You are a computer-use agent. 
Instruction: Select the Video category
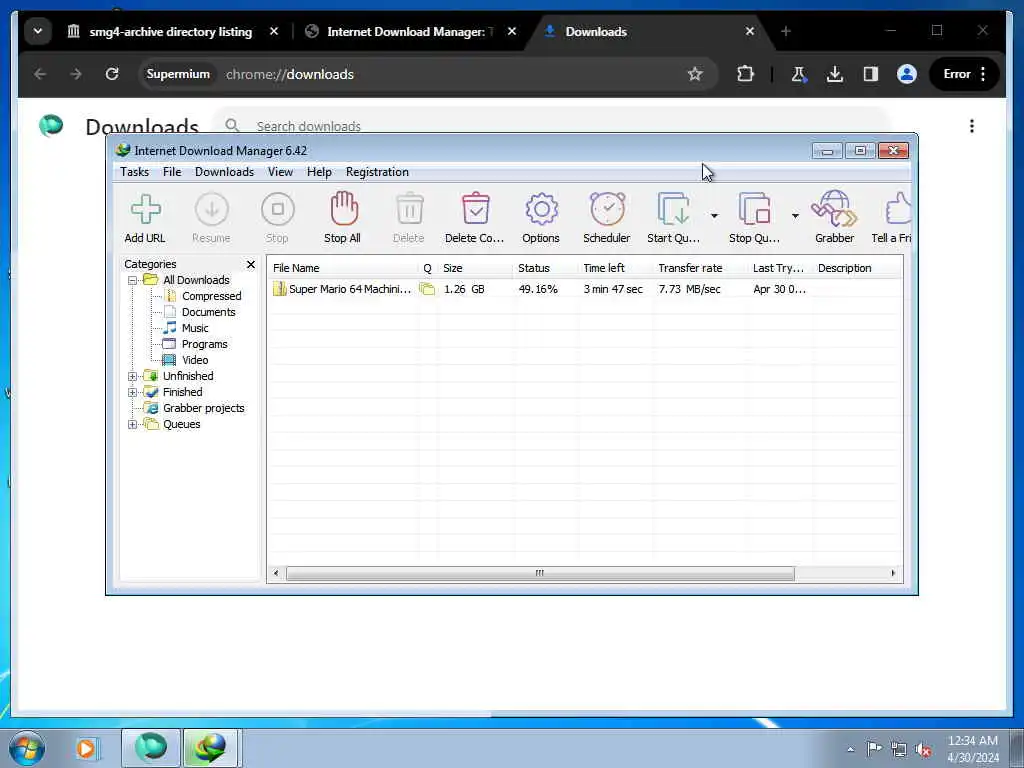tap(195, 360)
